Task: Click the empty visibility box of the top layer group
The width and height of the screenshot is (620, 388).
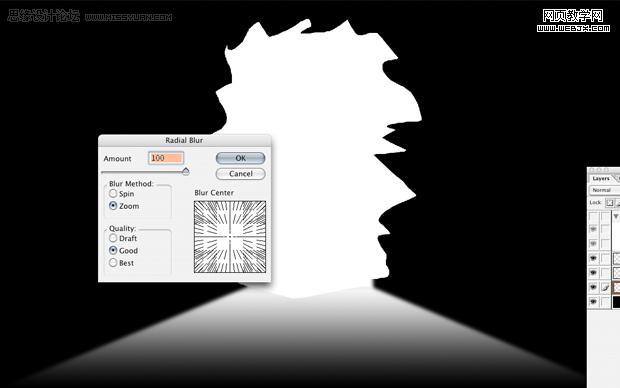Action: click(593, 216)
